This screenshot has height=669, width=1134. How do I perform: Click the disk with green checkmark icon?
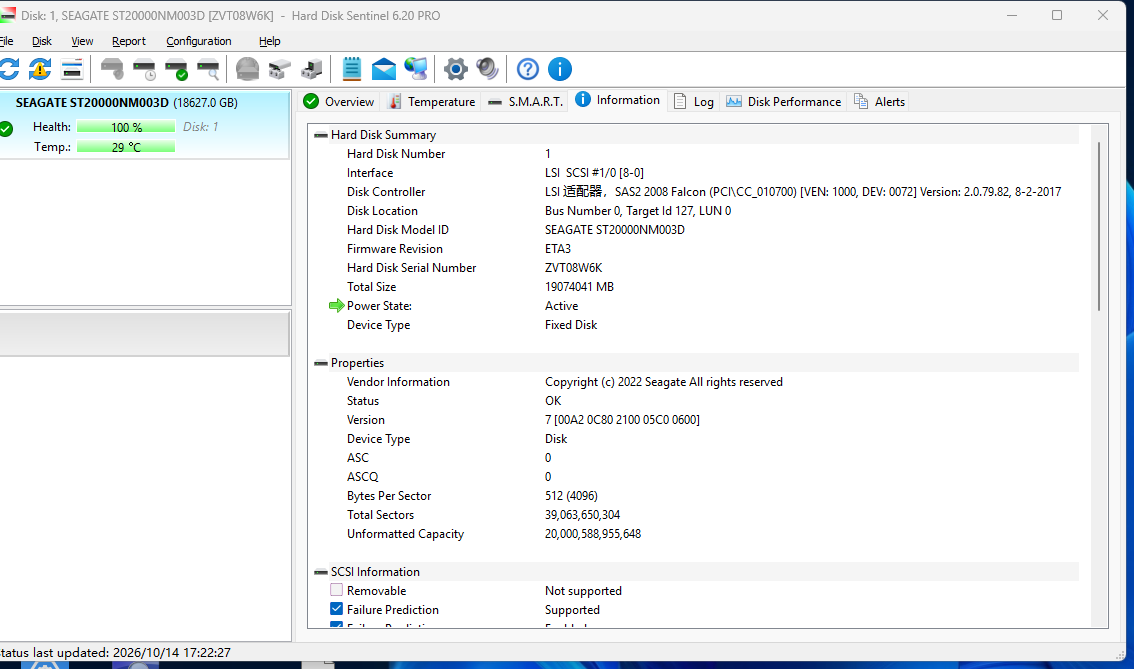pos(176,69)
